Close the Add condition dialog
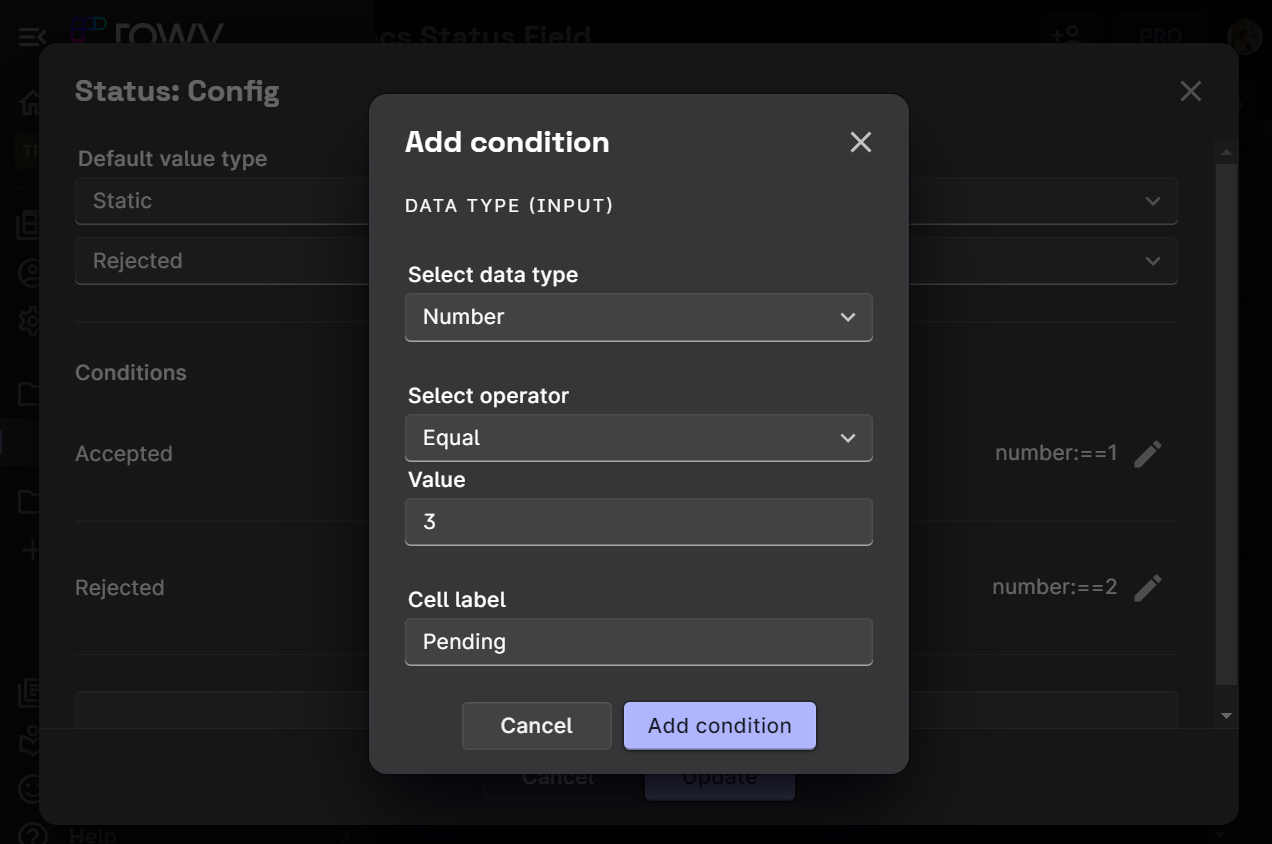 [860, 142]
